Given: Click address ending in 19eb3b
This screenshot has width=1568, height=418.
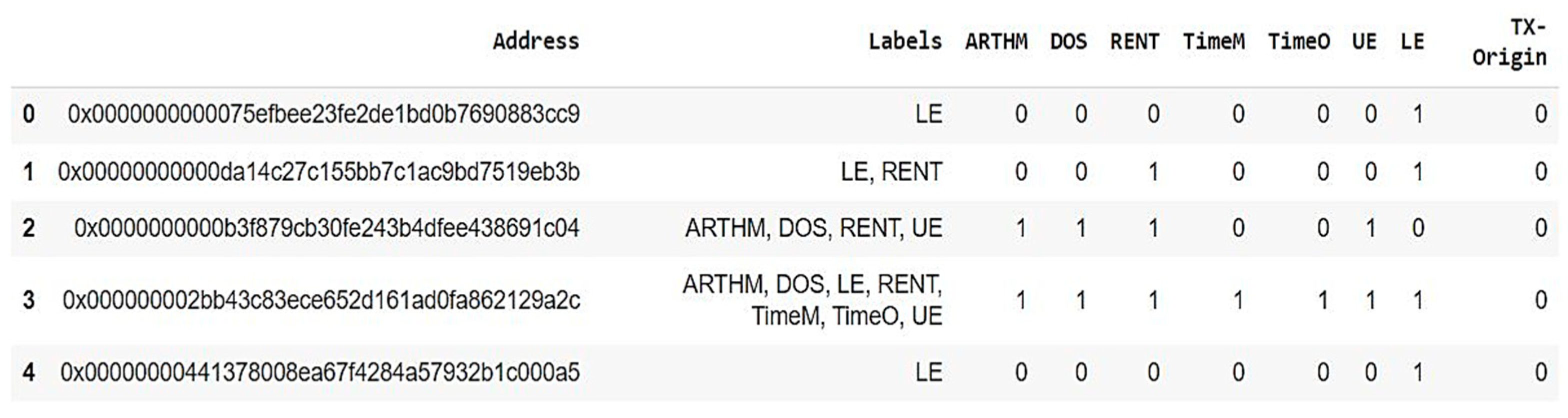Looking at the screenshot, I should pyautogui.click(x=318, y=172).
